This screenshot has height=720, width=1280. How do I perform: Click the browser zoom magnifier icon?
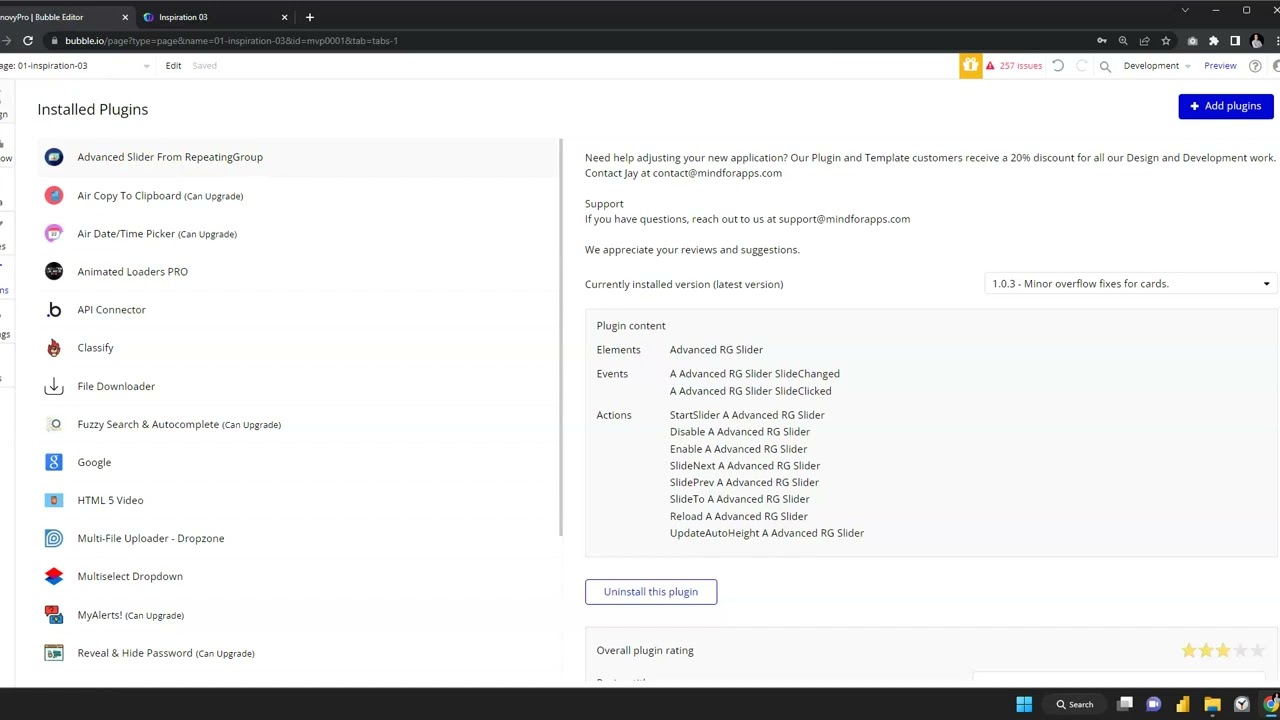click(x=1123, y=41)
